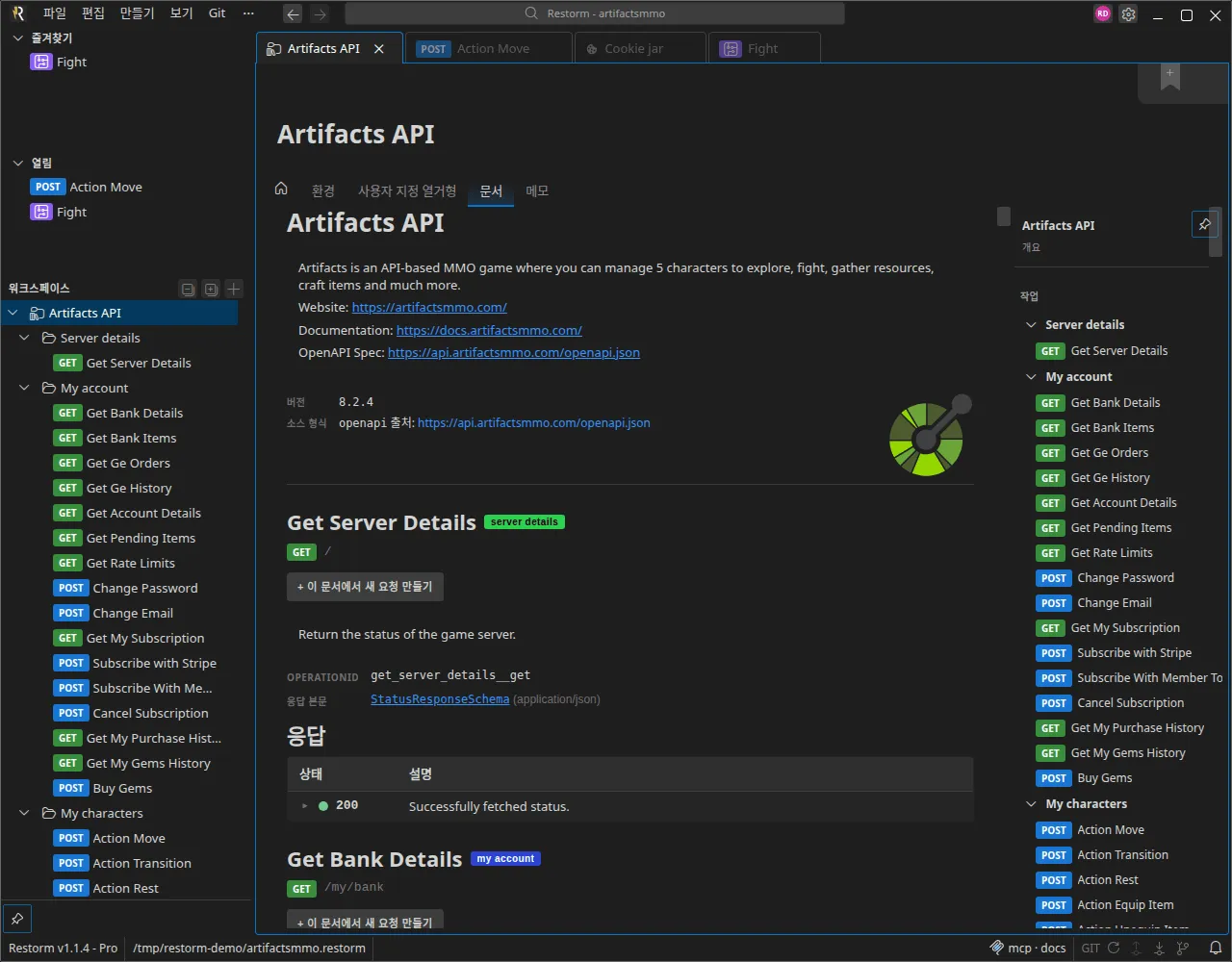This screenshot has width=1232, height=962.
Task: Click the Artifacts API collection icon in the tree
Action: click(38, 313)
